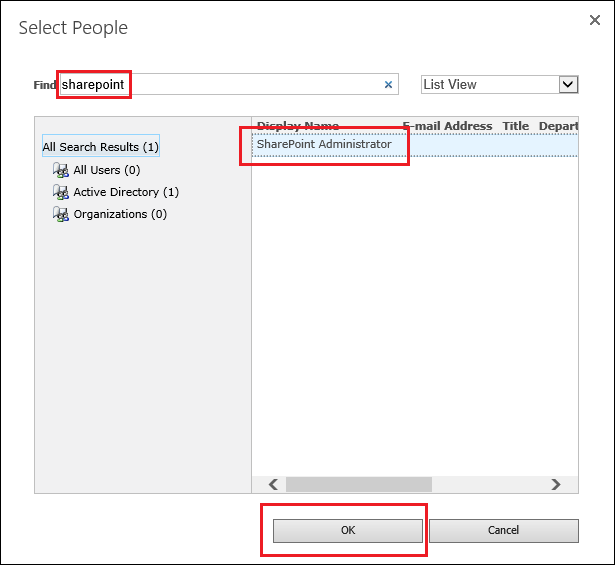Click the Title column header
Image resolution: width=615 pixels, height=565 pixels.
(x=515, y=126)
